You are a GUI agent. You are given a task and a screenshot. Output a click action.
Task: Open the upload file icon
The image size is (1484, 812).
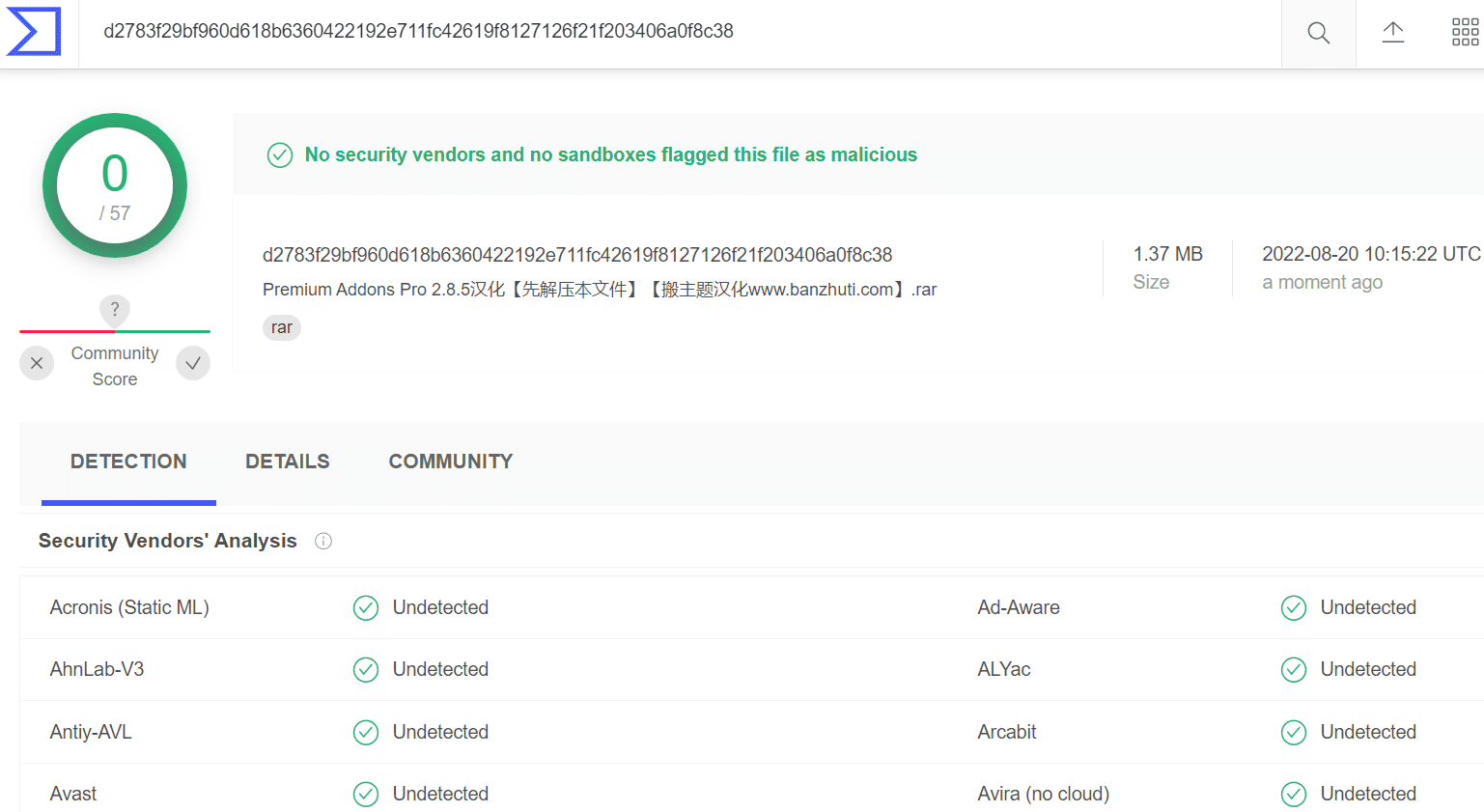(x=1392, y=32)
